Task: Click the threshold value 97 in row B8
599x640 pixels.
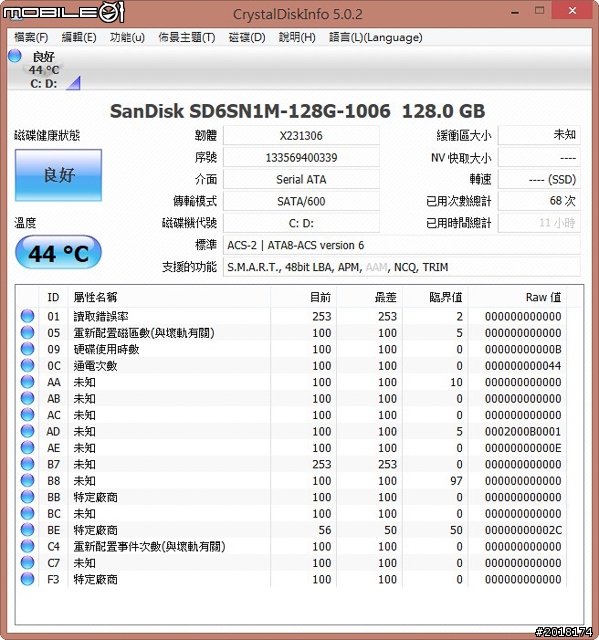Action: click(x=456, y=481)
